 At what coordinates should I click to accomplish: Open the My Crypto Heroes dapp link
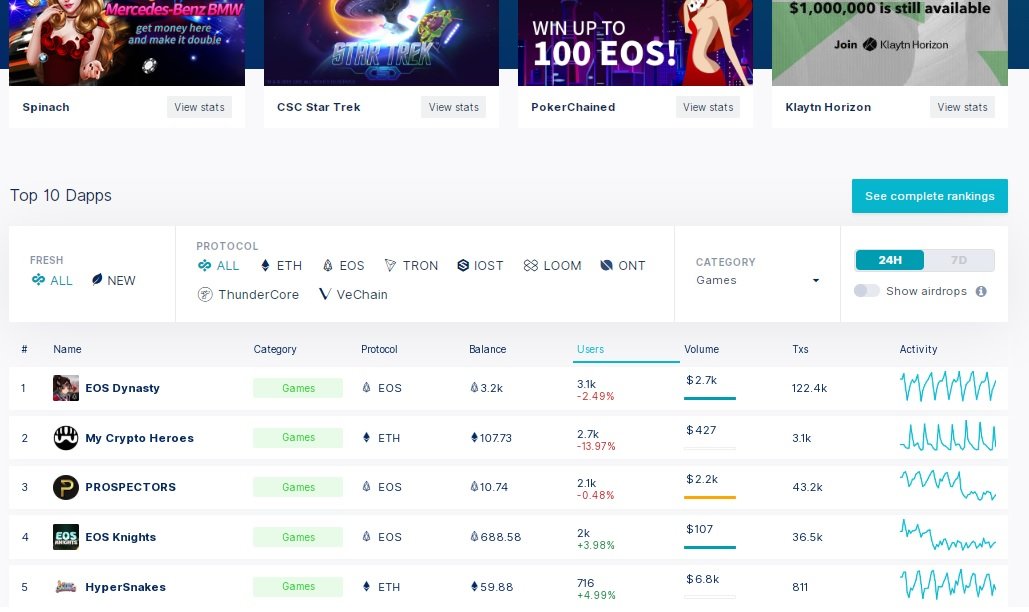coord(139,438)
